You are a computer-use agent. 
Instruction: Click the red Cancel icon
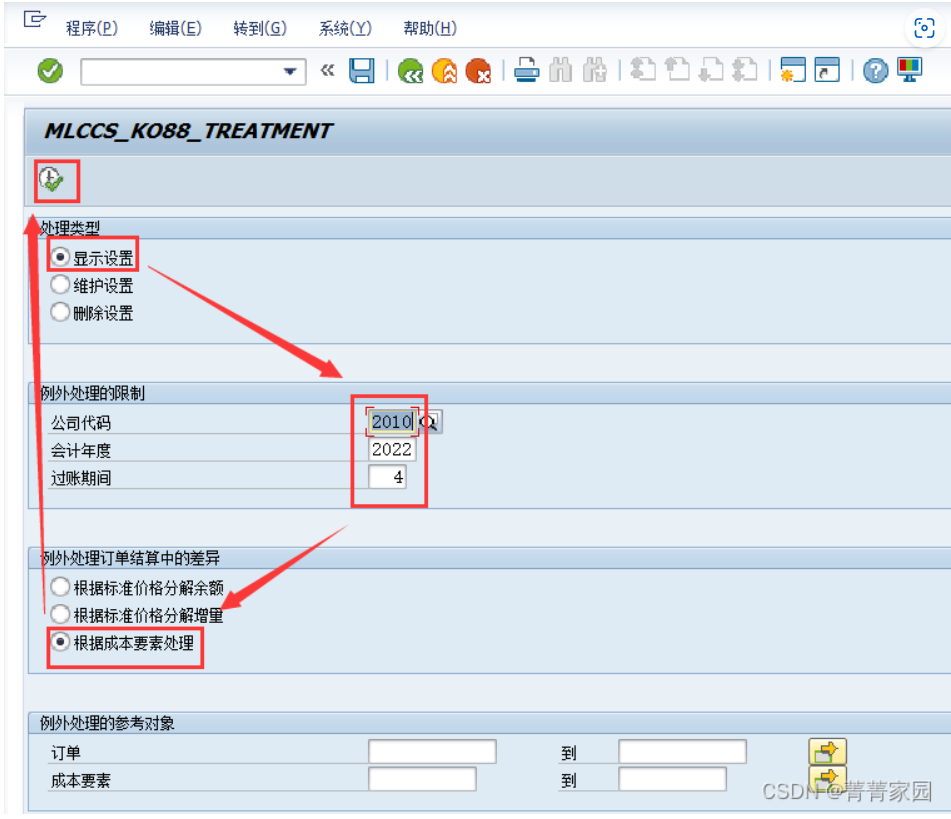click(x=479, y=71)
